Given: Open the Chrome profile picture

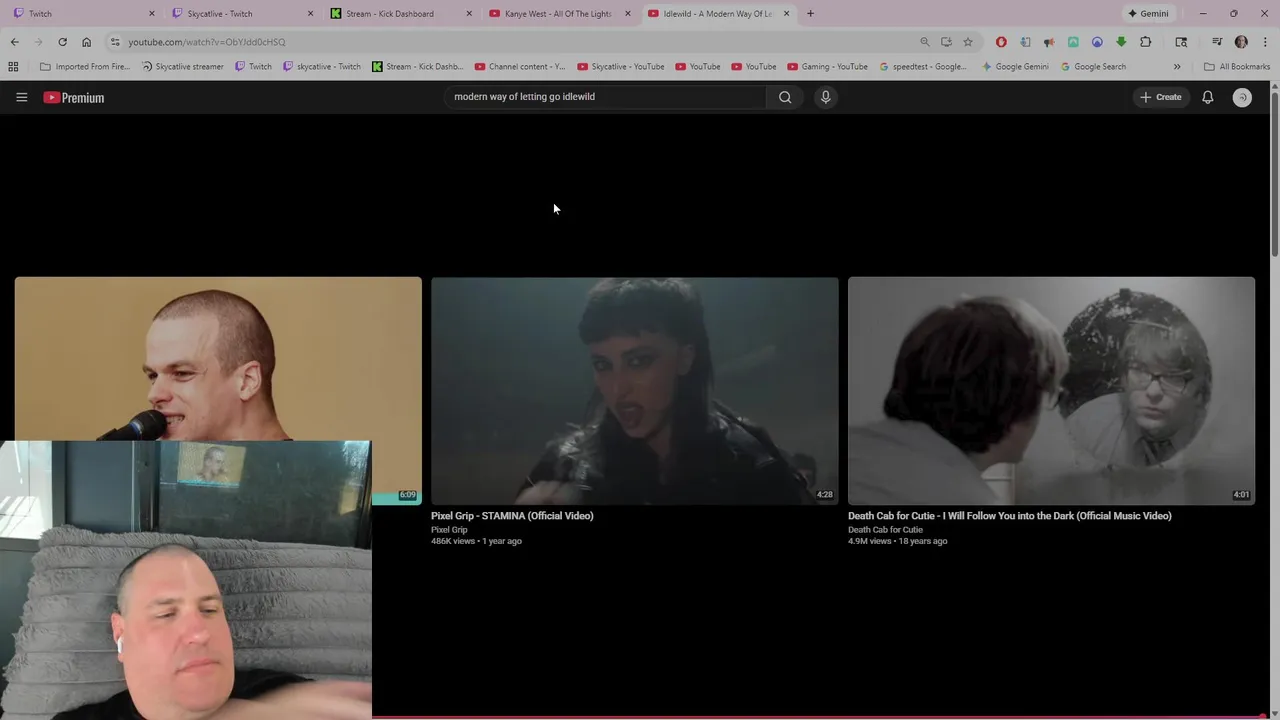Looking at the screenshot, I should [1241, 42].
